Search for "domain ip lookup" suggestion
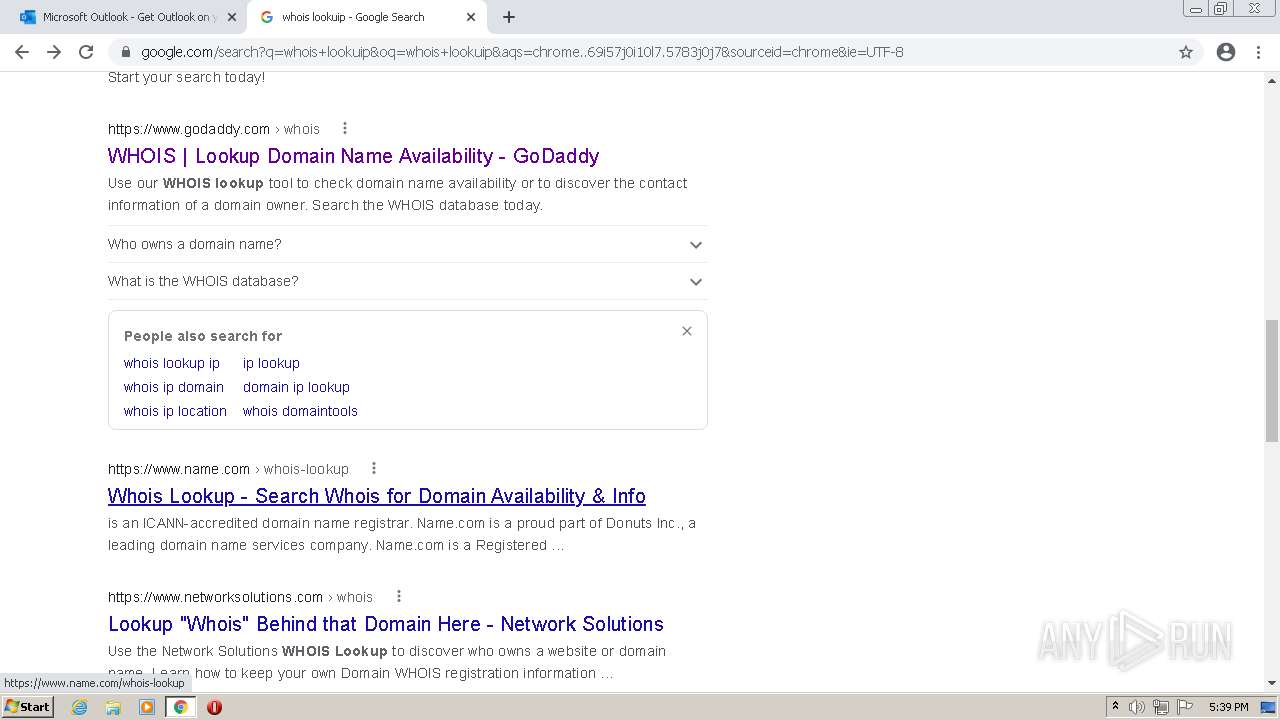This screenshot has width=1280, height=720. pyautogui.click(x=296, y=387)
